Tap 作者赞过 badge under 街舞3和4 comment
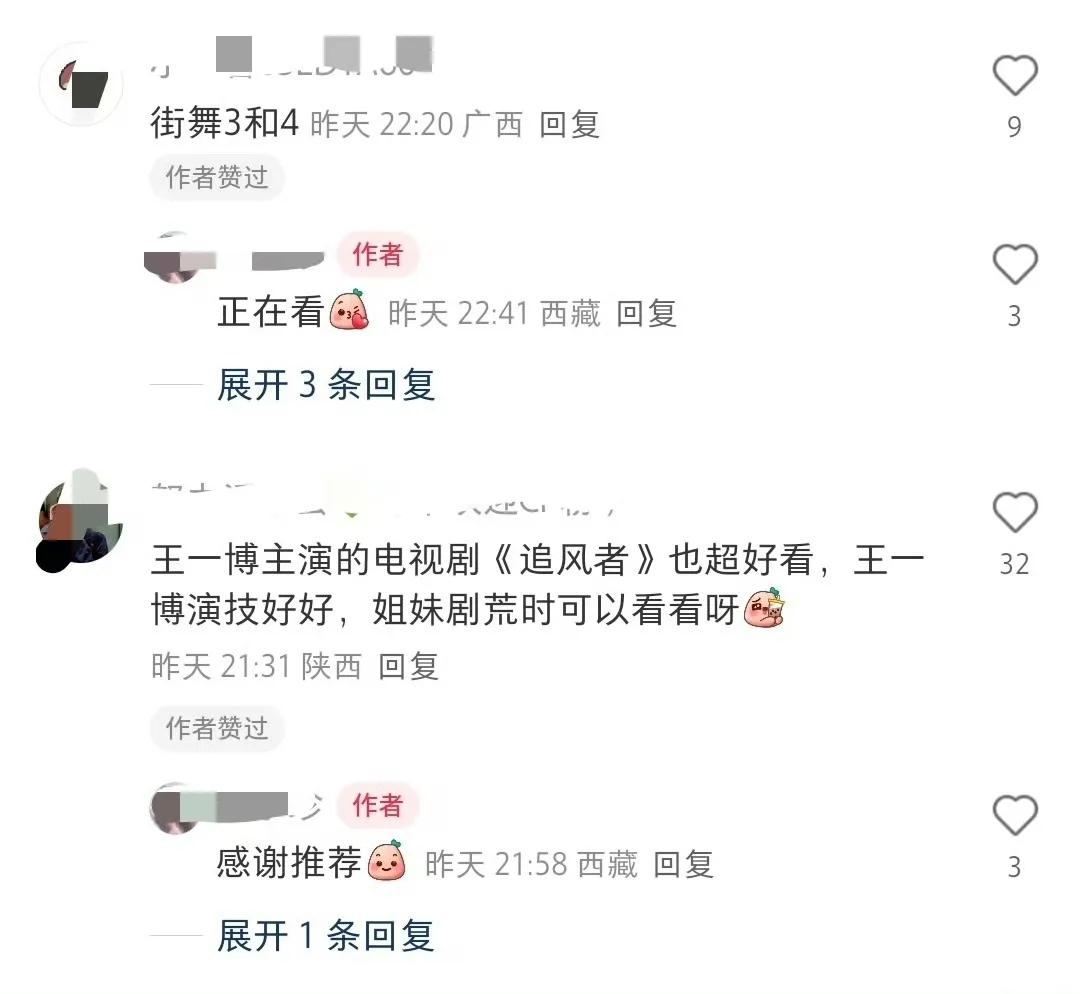 click(217, 178)
